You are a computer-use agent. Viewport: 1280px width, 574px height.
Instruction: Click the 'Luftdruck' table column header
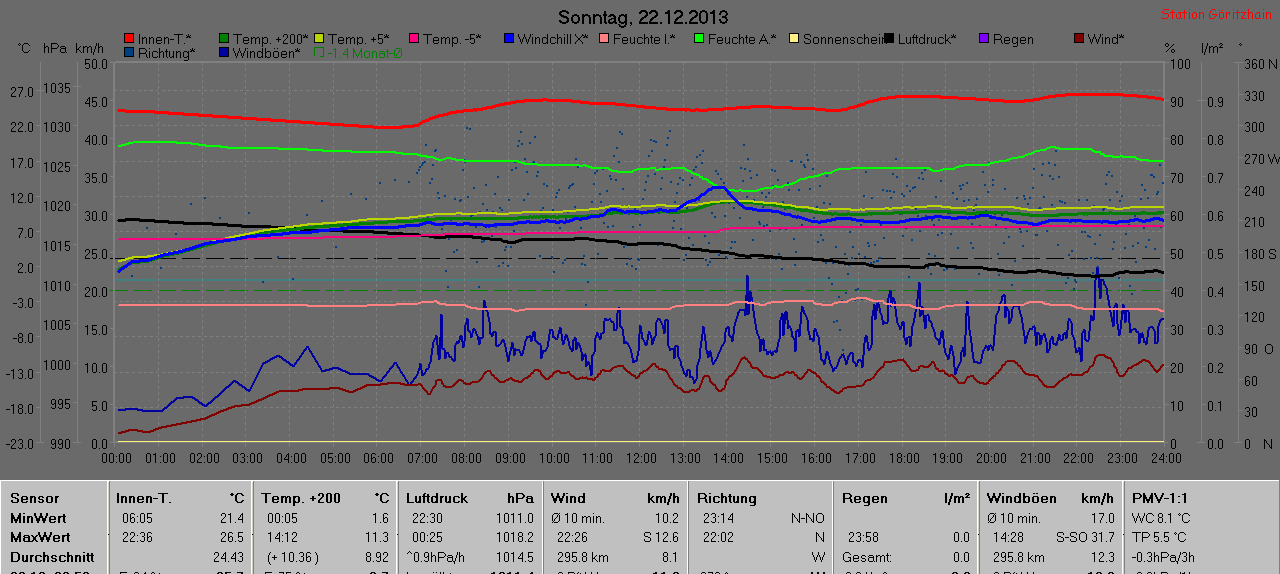coord(437,498)
